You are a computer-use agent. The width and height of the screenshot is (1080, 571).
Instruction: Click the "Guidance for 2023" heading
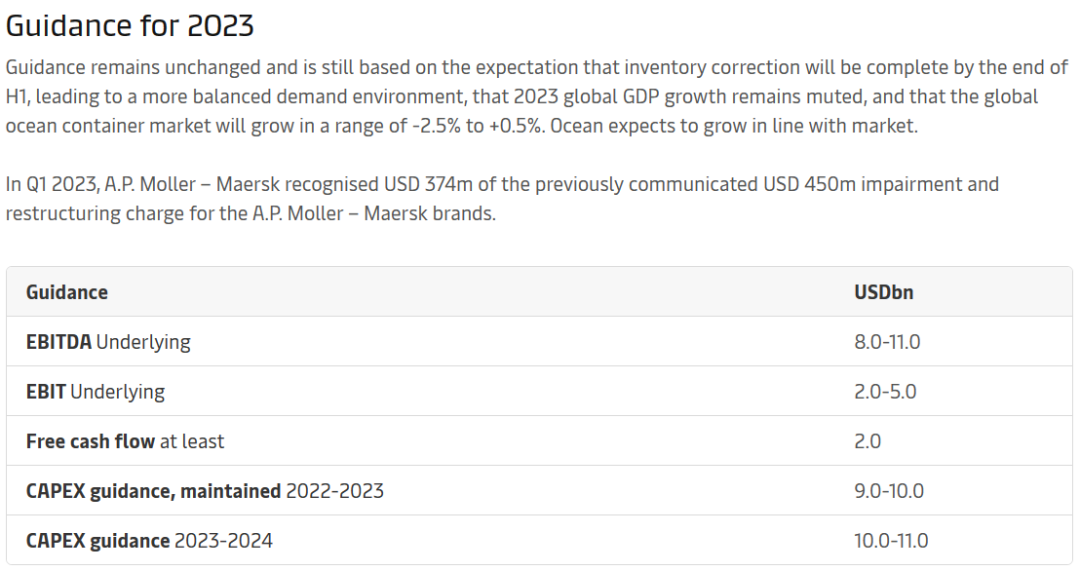coord(130,25)
